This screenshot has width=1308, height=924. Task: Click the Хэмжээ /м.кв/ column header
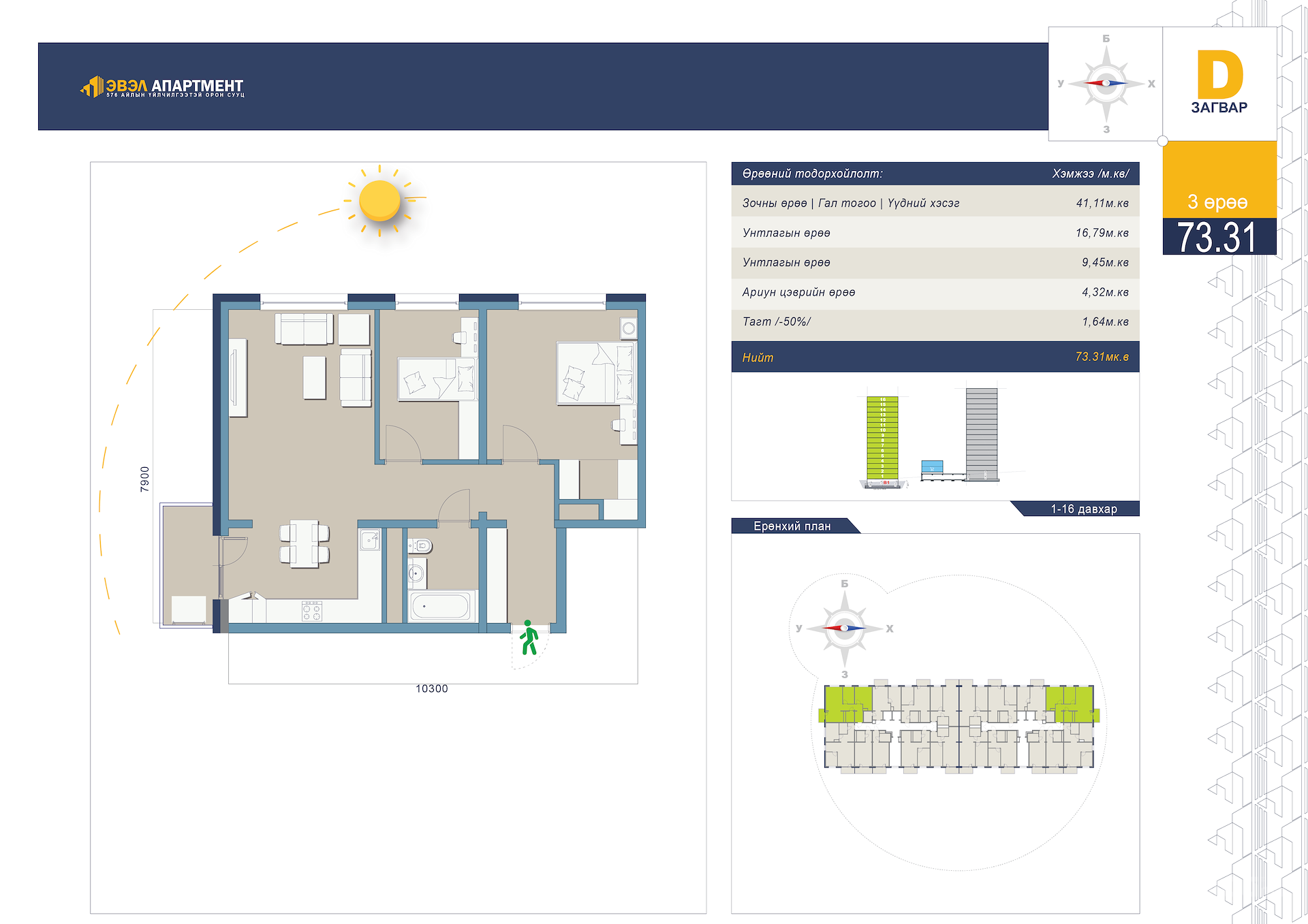pos(1090,174)
